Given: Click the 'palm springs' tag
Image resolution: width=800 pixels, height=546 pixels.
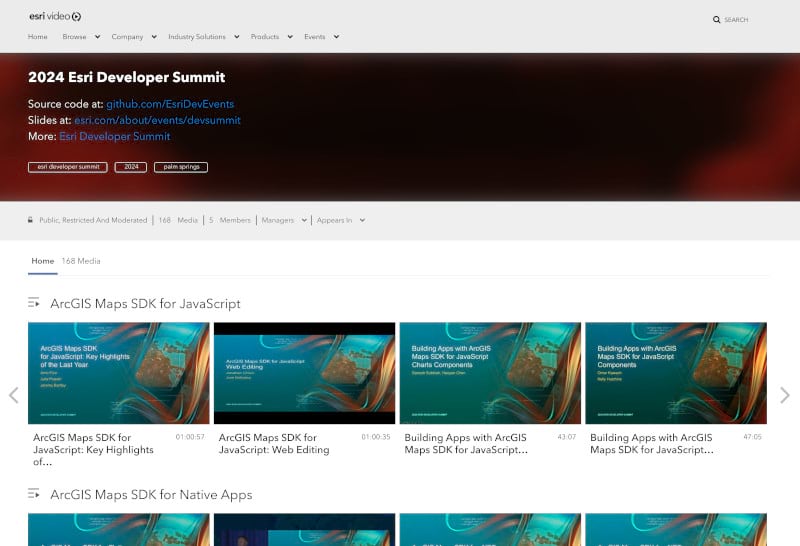Looking at the screenshot, I should [x=181, y=167].
